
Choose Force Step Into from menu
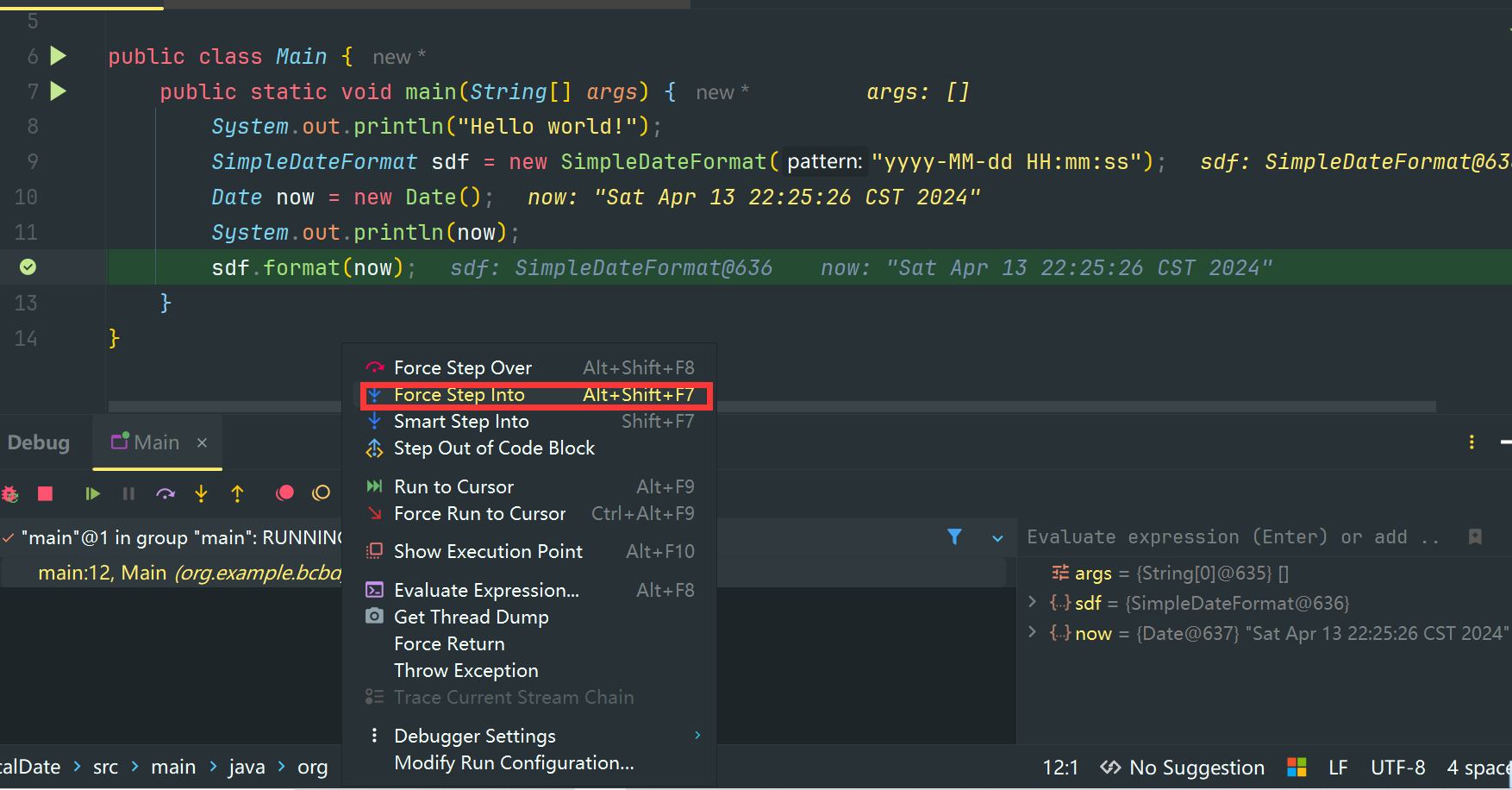pyautogui.click(x=529, y=394)
